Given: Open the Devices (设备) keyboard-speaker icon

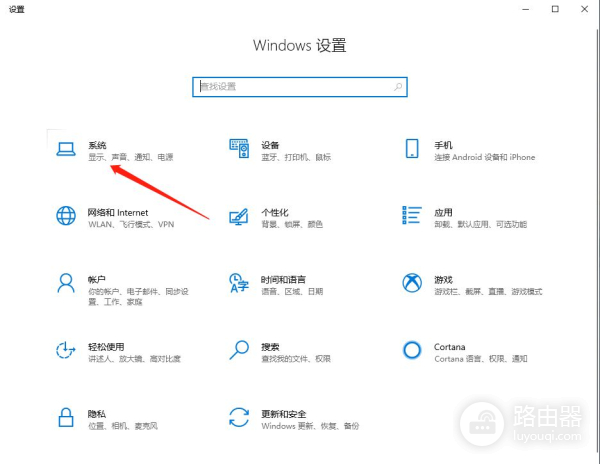Looking at the screenshot, I should pos(239,148).
